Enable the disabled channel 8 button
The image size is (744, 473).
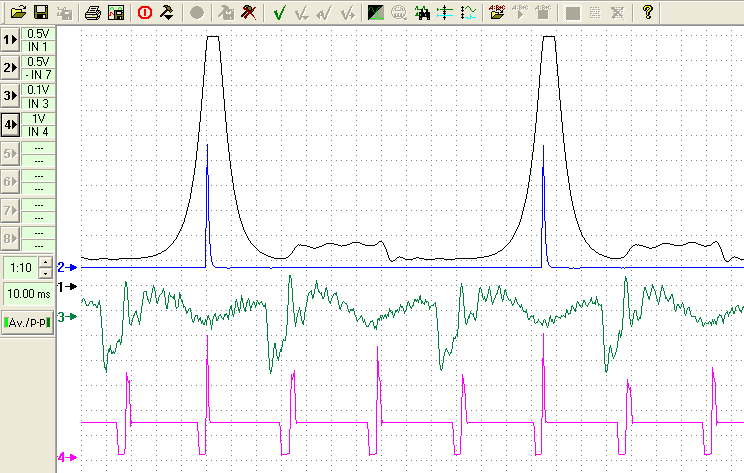coord(10,238)
